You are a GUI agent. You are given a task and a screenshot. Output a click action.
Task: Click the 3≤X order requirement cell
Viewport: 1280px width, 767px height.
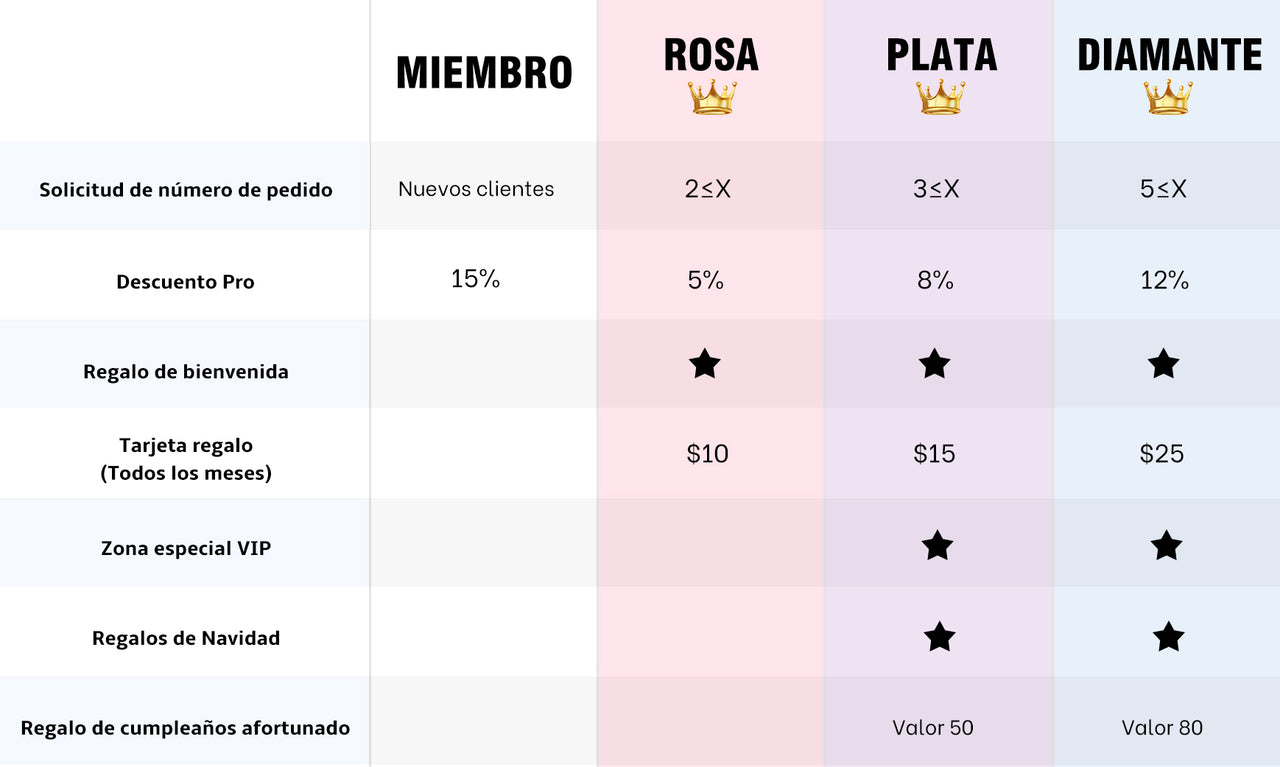coord(936,189)
